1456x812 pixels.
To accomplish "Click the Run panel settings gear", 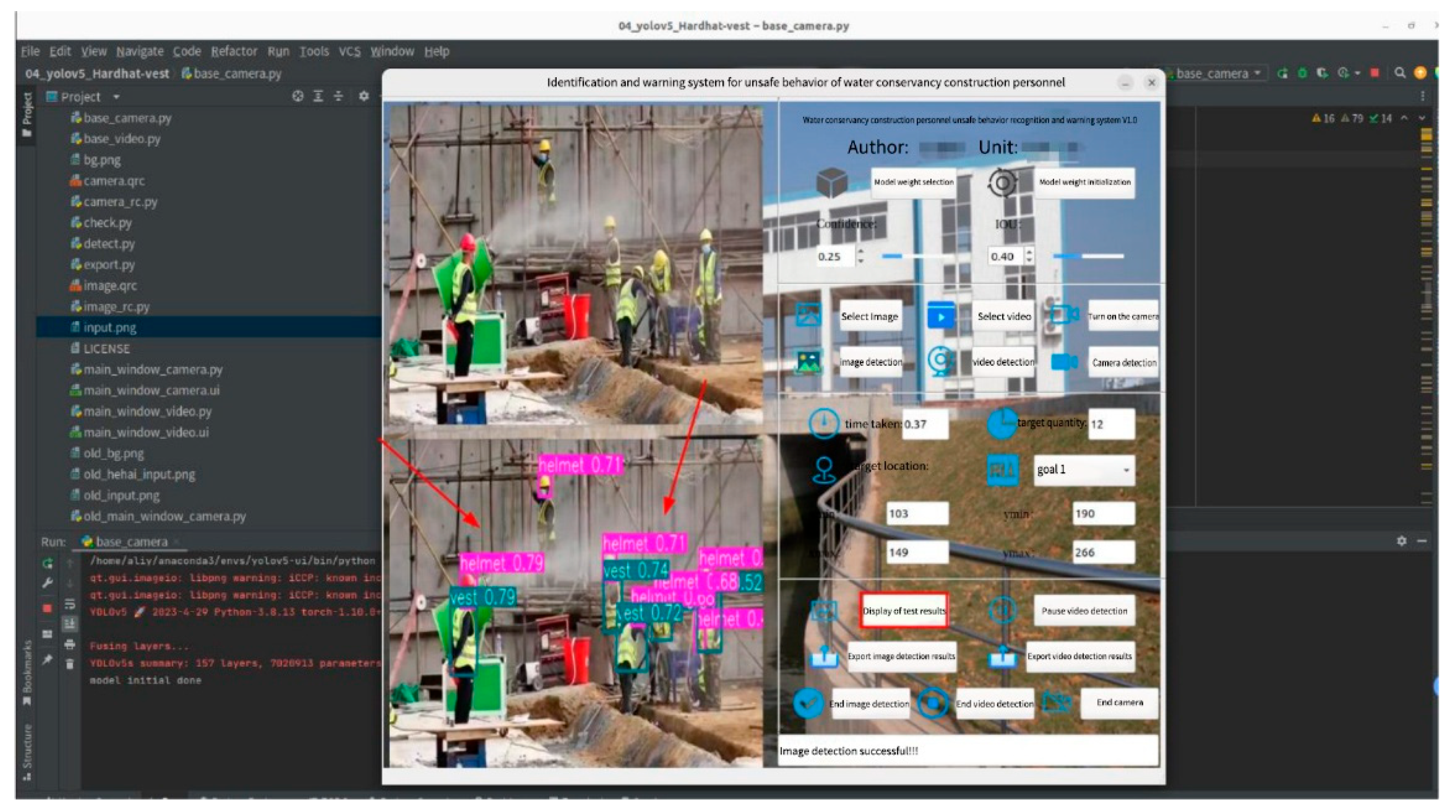I will coord(1401,541).
